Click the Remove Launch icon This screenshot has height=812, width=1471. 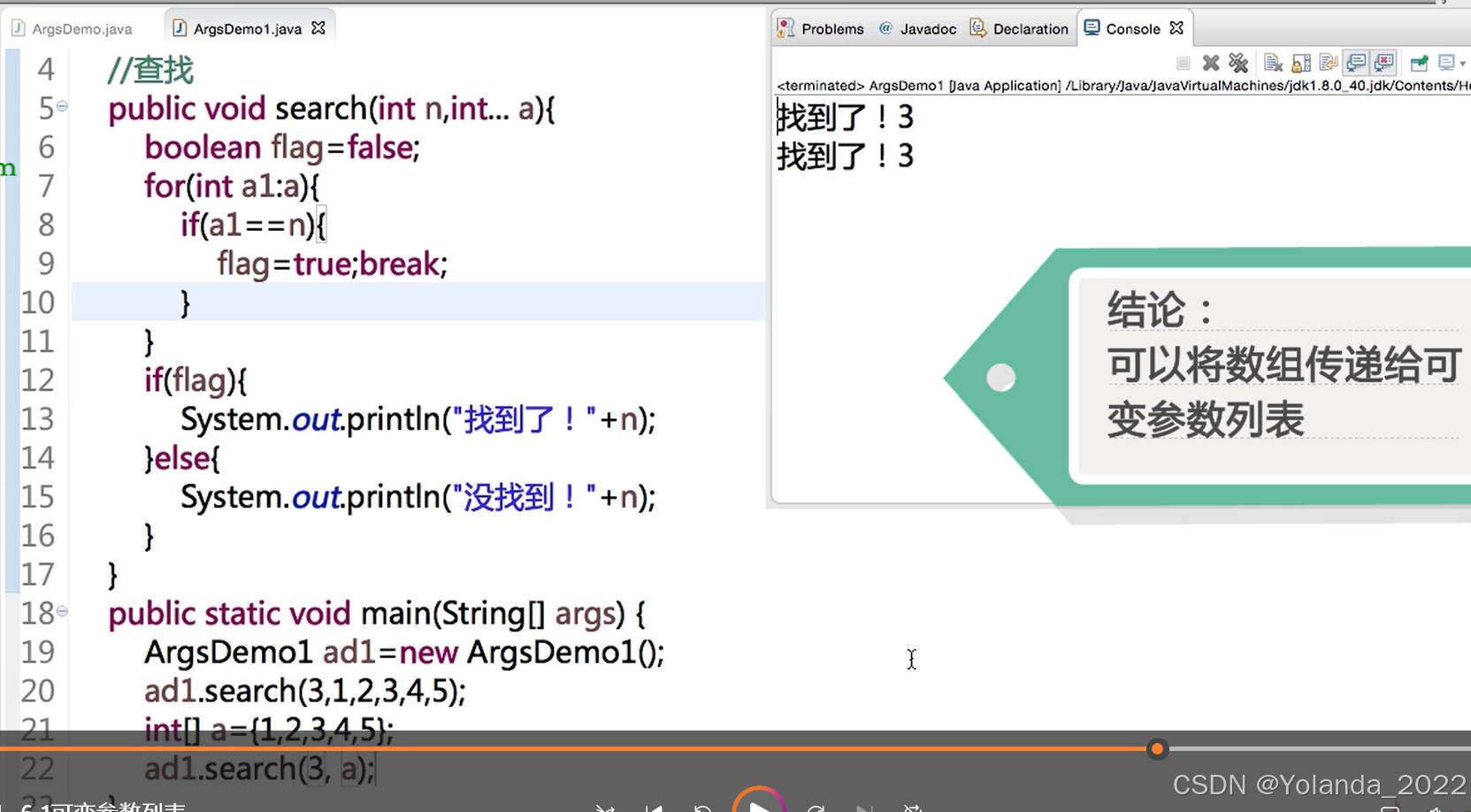pos(1211,63)
